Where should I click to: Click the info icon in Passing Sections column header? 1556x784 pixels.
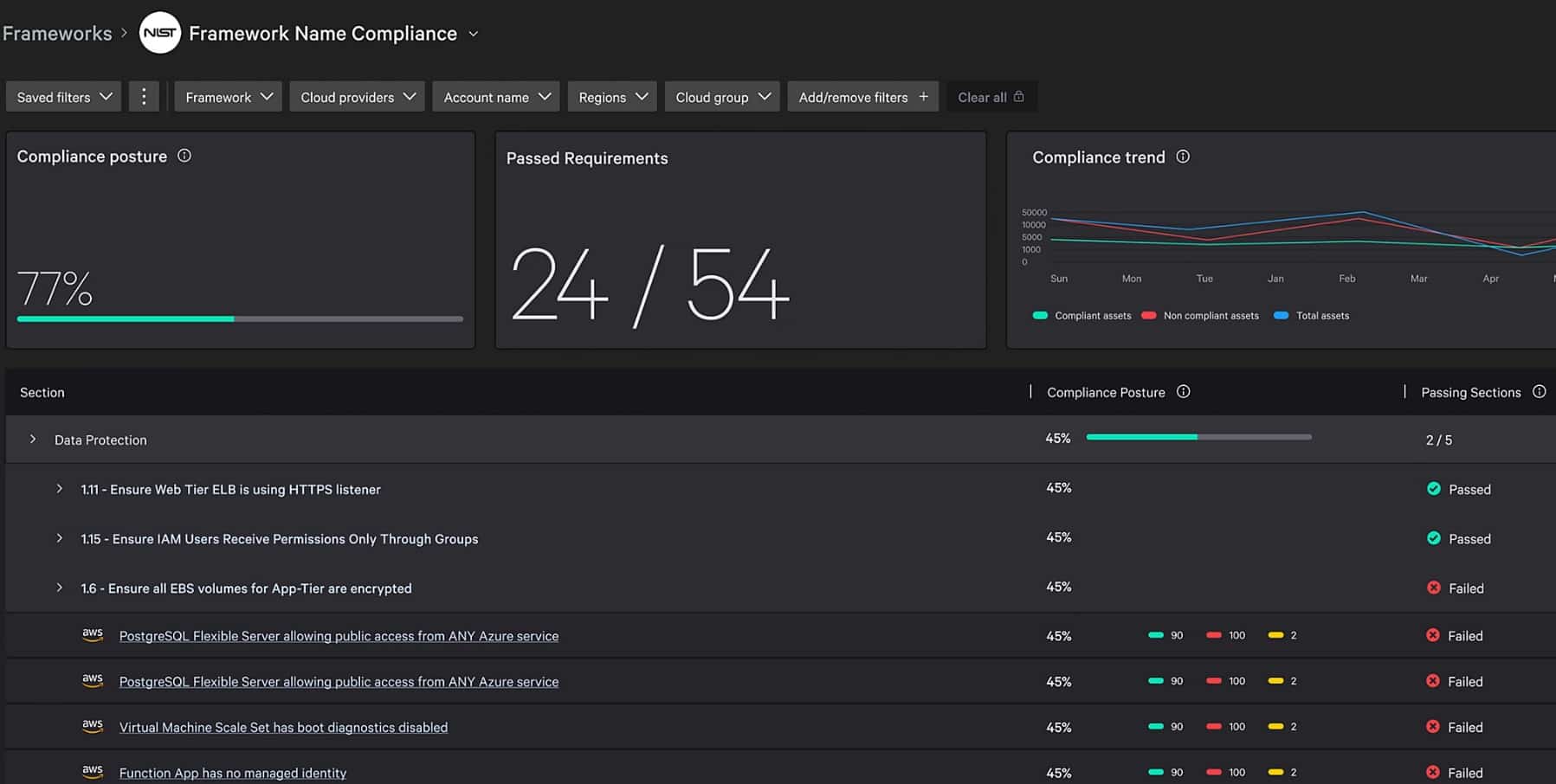point(1539,392)
